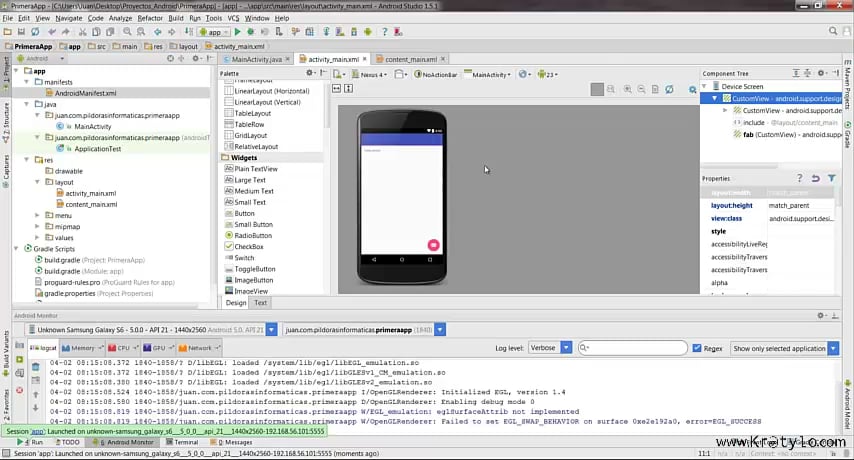Open the Nexus 4 device dropdown
The width and height of the screenshot is (854, 460).
pos(370,75)
